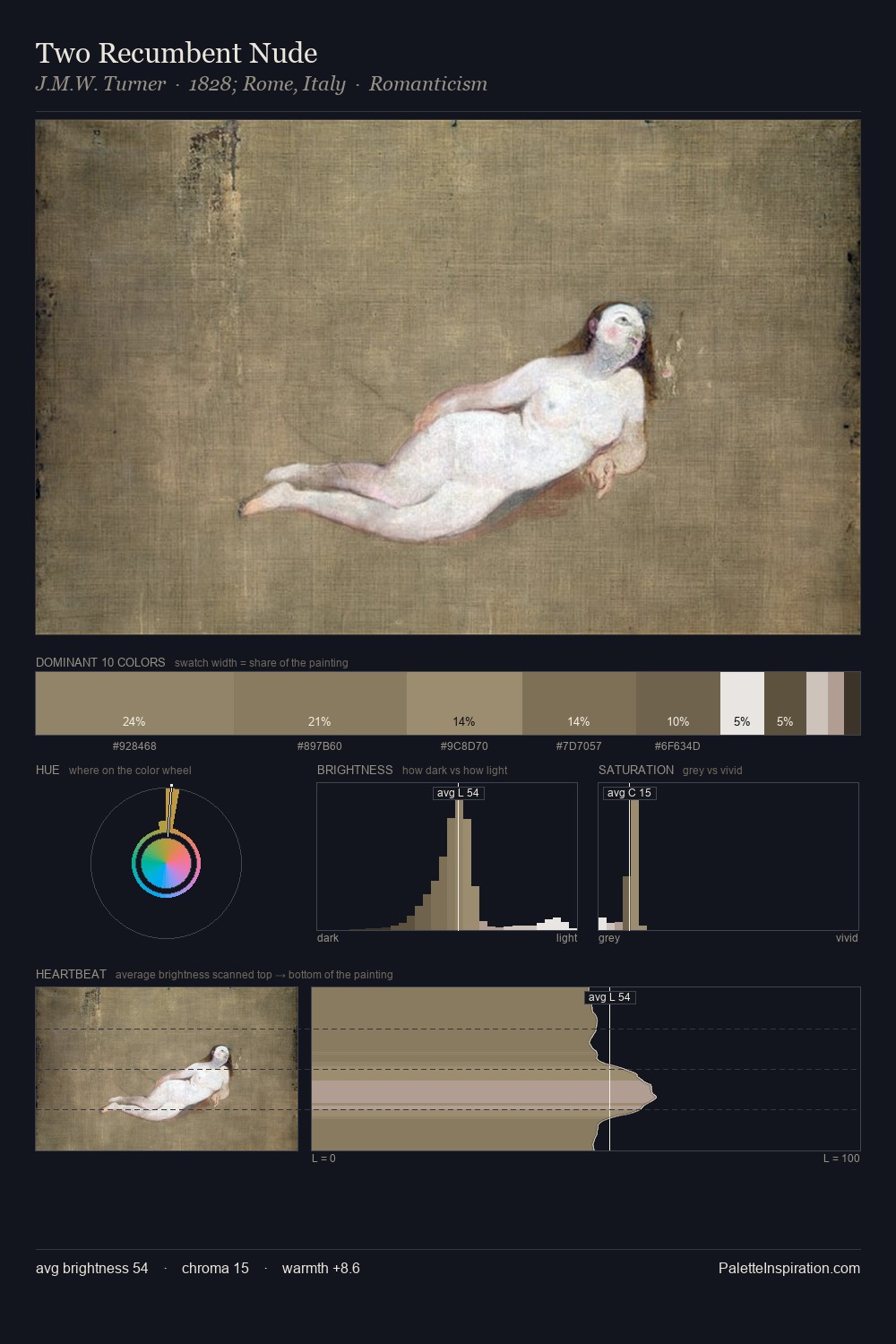Screen dimensions: 896x1344
Task: Click the 'Romanticism' style text
Action: click(x=428, y=84)
